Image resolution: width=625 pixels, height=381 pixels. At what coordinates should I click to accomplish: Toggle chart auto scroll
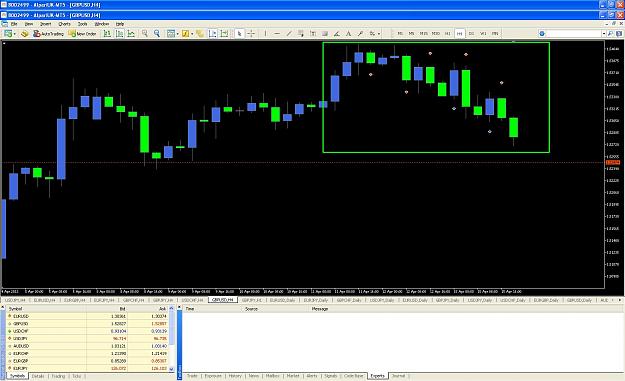[212, 34]
